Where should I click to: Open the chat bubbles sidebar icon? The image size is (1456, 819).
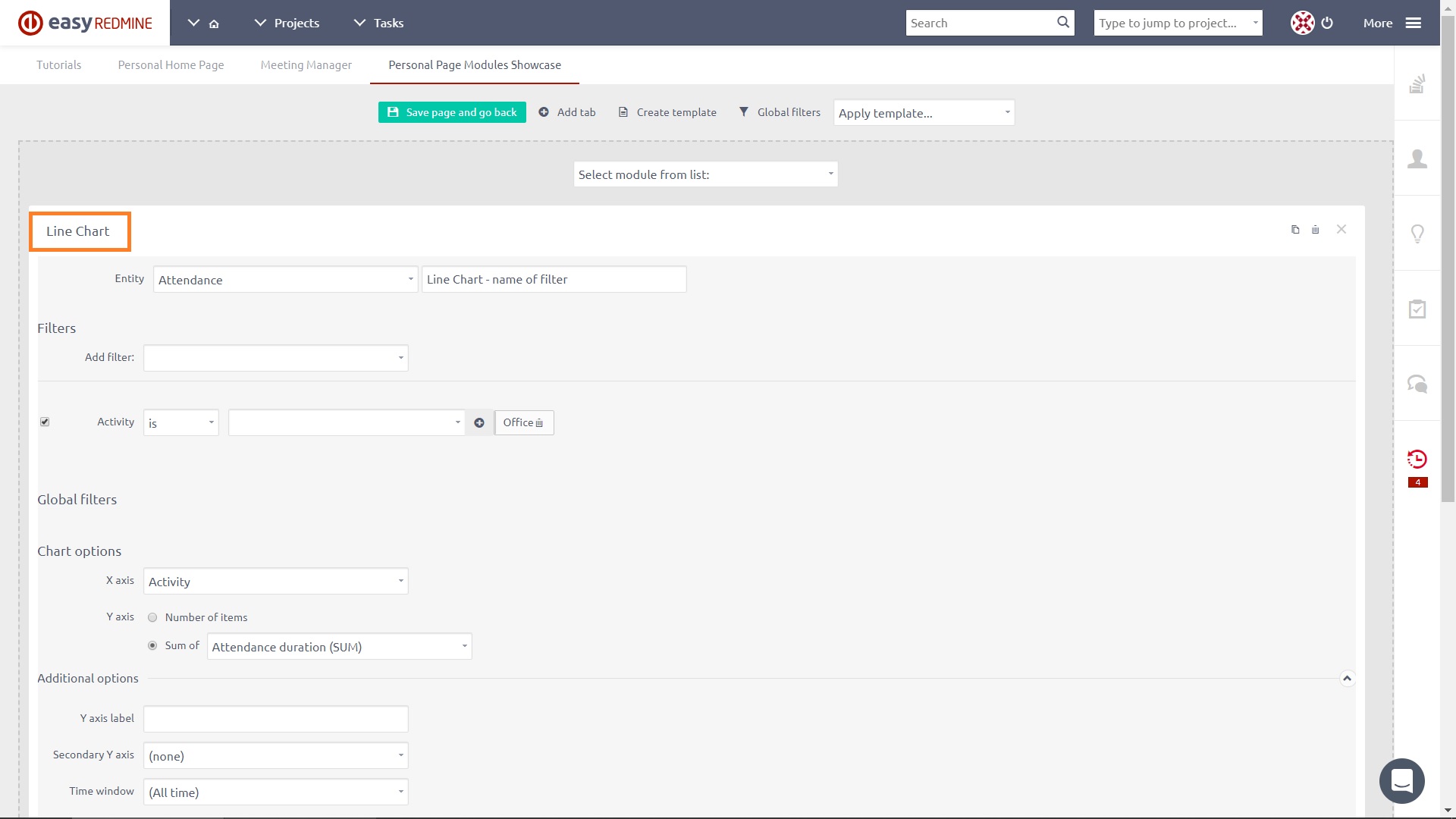coord(1417,384)
